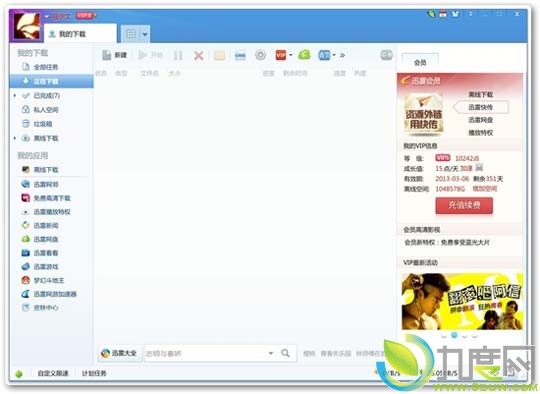Click the red X delete task icon
The width and height of the screenshot is (540, 394).
198,55
